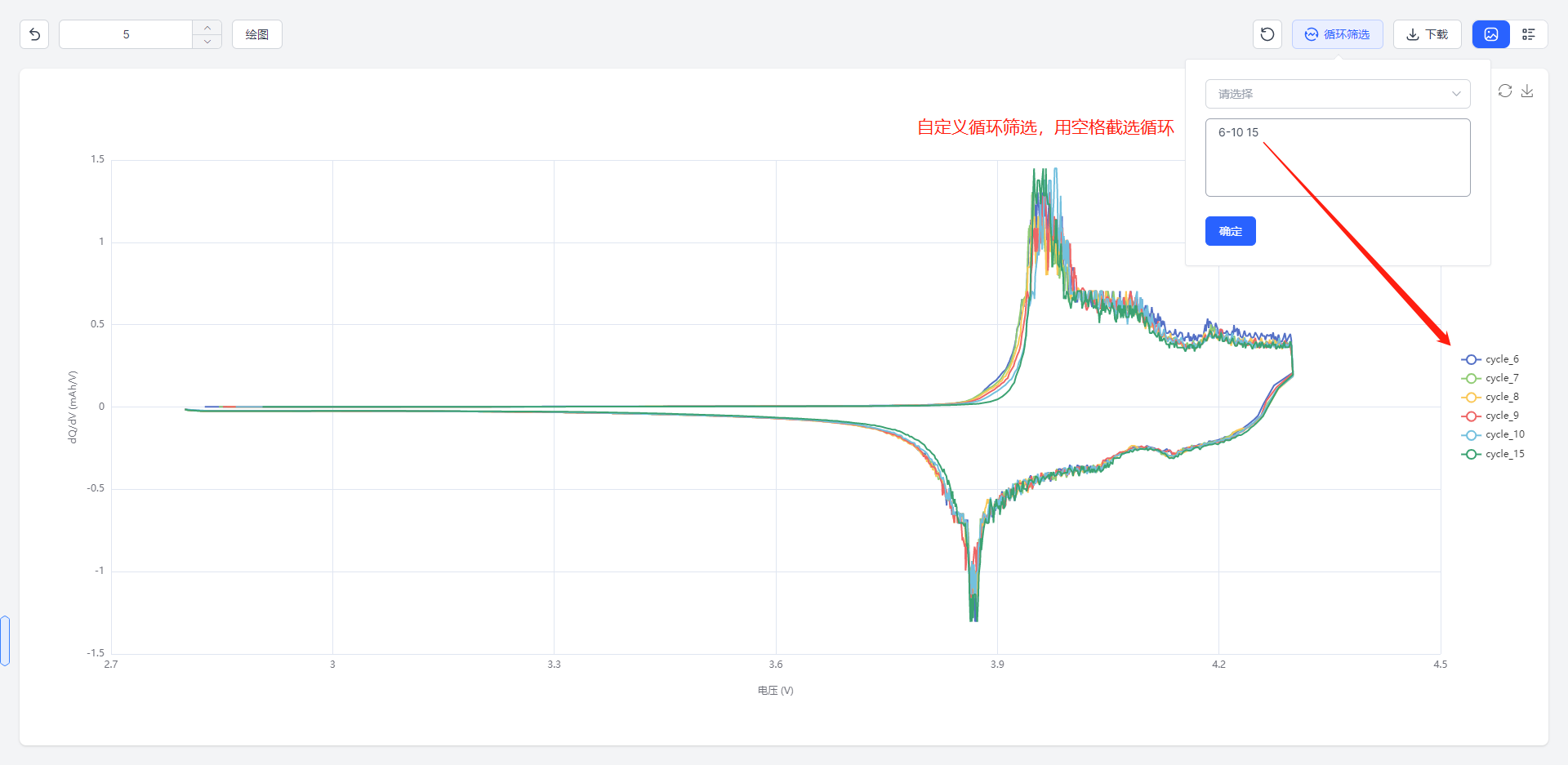Viewport: 1568px width, 765px height.
Task: Switch to chart image view
Action: (x=1491, y=34)
